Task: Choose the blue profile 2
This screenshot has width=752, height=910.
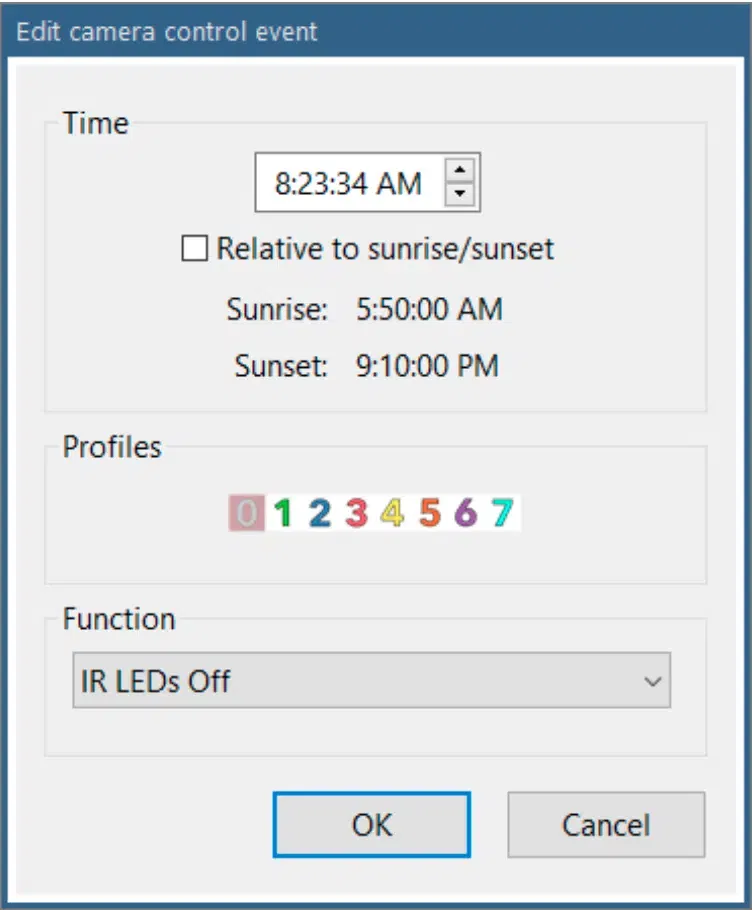Action: tap(319, 514)
